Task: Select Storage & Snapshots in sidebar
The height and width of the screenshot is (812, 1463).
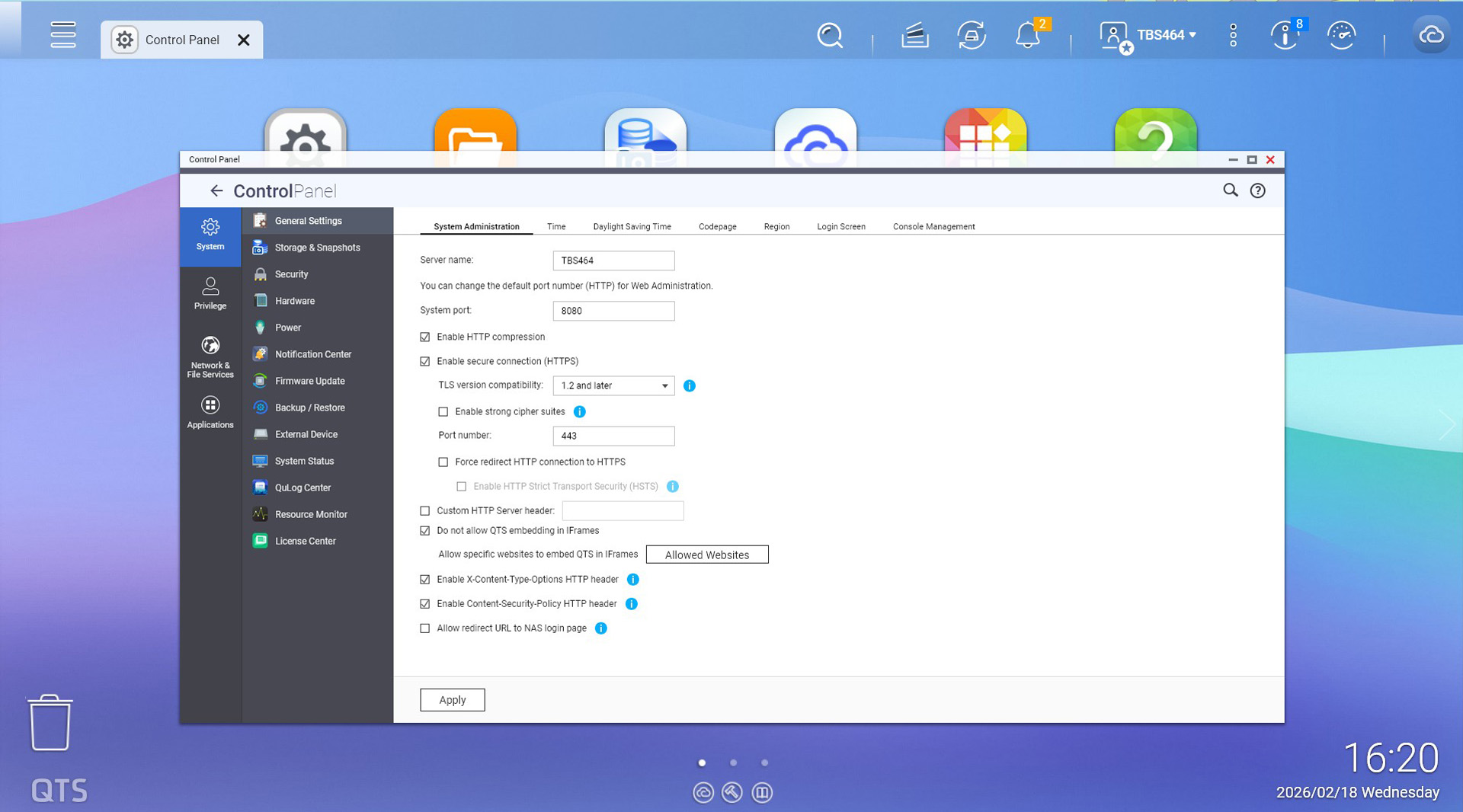Action: (x=317, y=248)
